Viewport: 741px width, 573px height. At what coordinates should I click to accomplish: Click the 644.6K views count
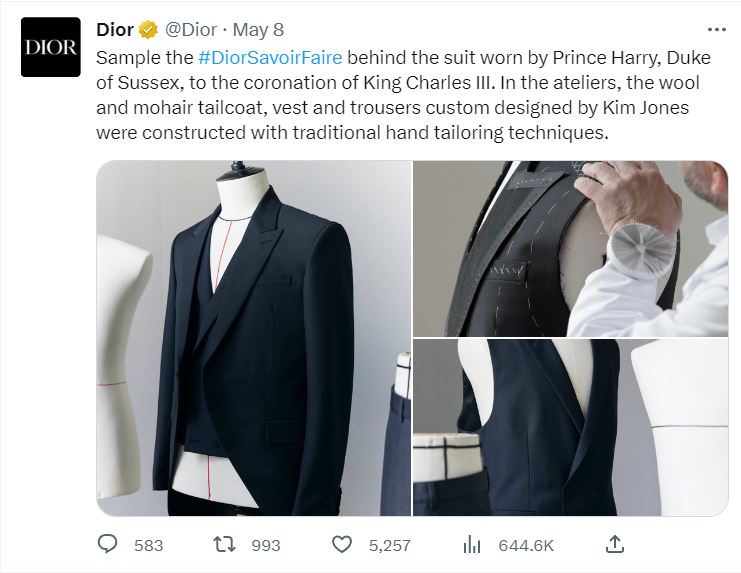525,545
